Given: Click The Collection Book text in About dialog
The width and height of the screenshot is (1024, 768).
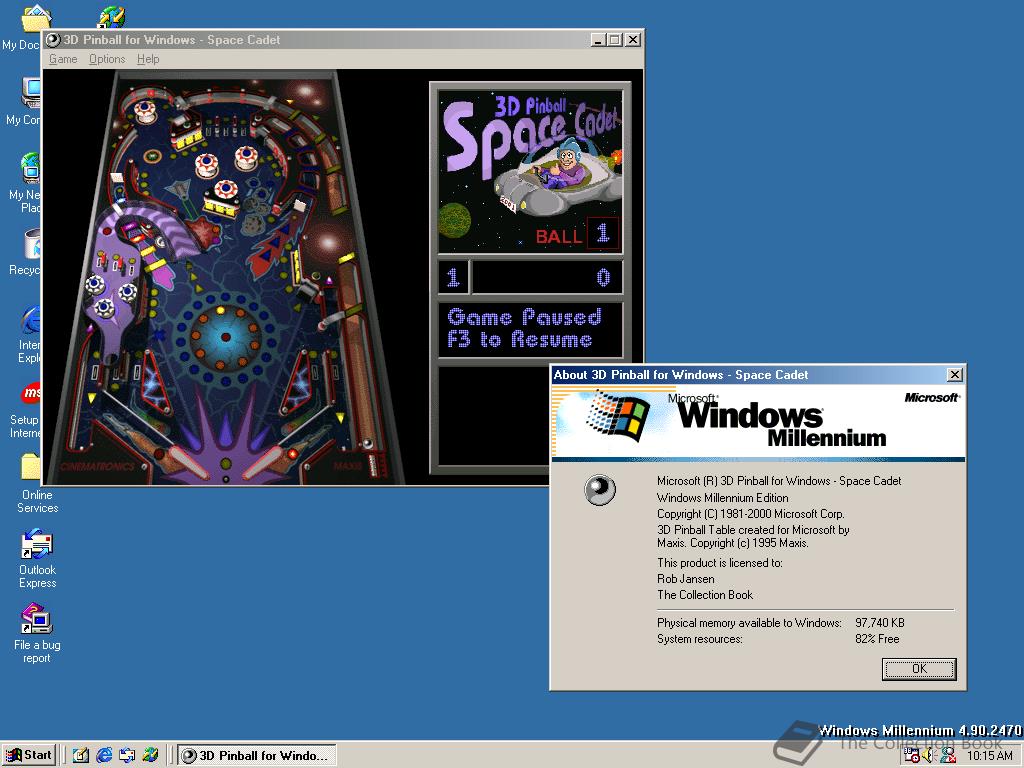Looking at the screenshot, I should tap(705, 595).
